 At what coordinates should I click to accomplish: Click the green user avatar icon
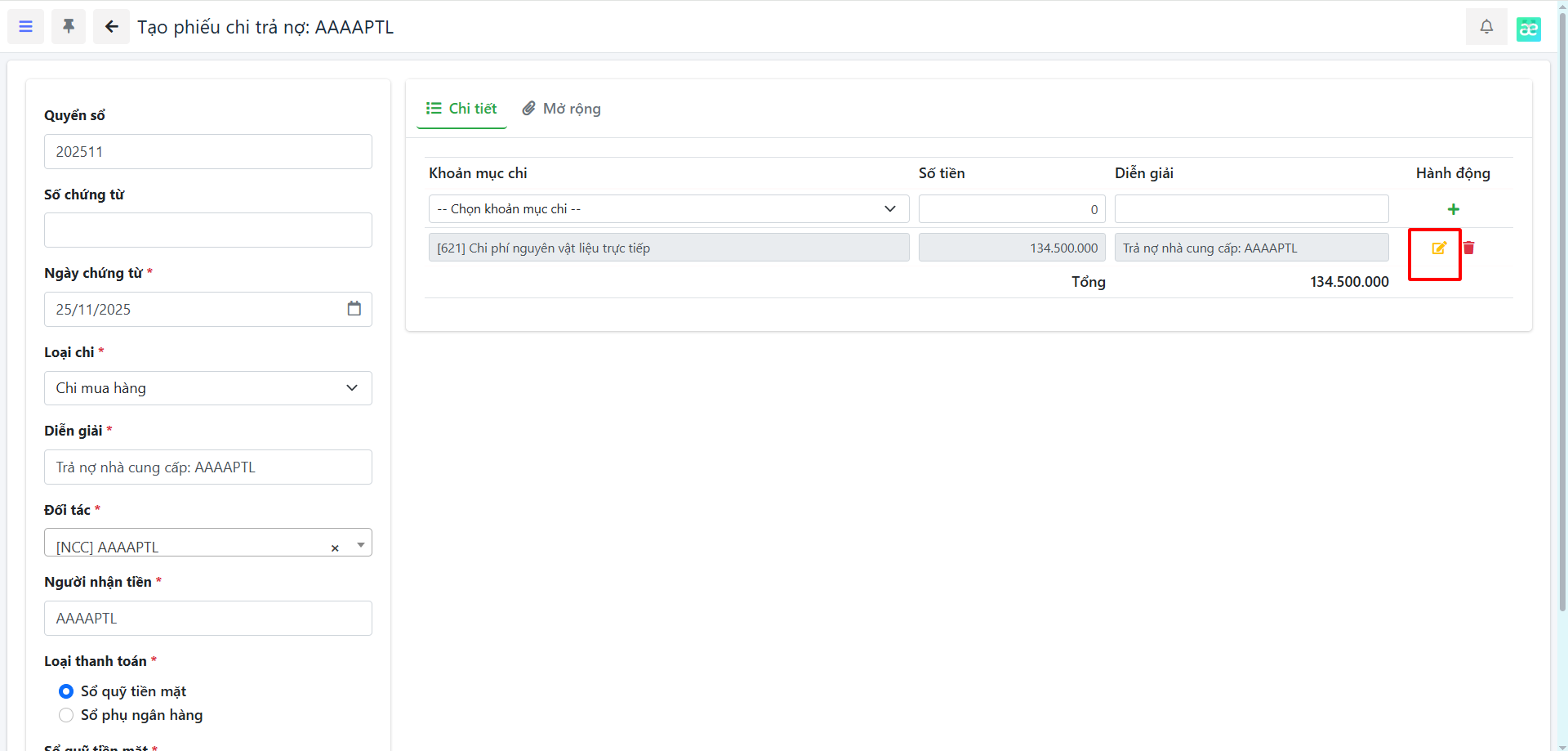1528,29
